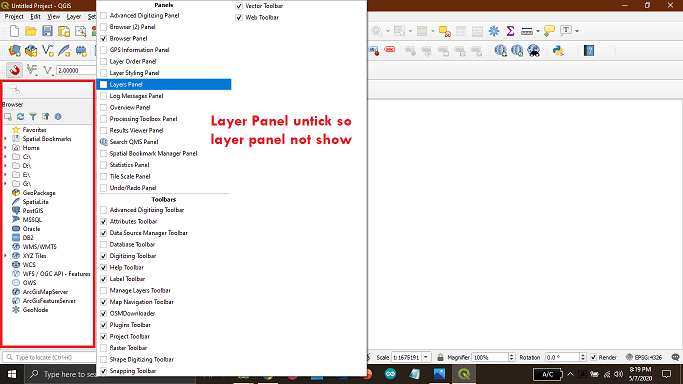Open the Layer menu
Image resolution: width=683 pixels, height=384 pixels.
74,17
